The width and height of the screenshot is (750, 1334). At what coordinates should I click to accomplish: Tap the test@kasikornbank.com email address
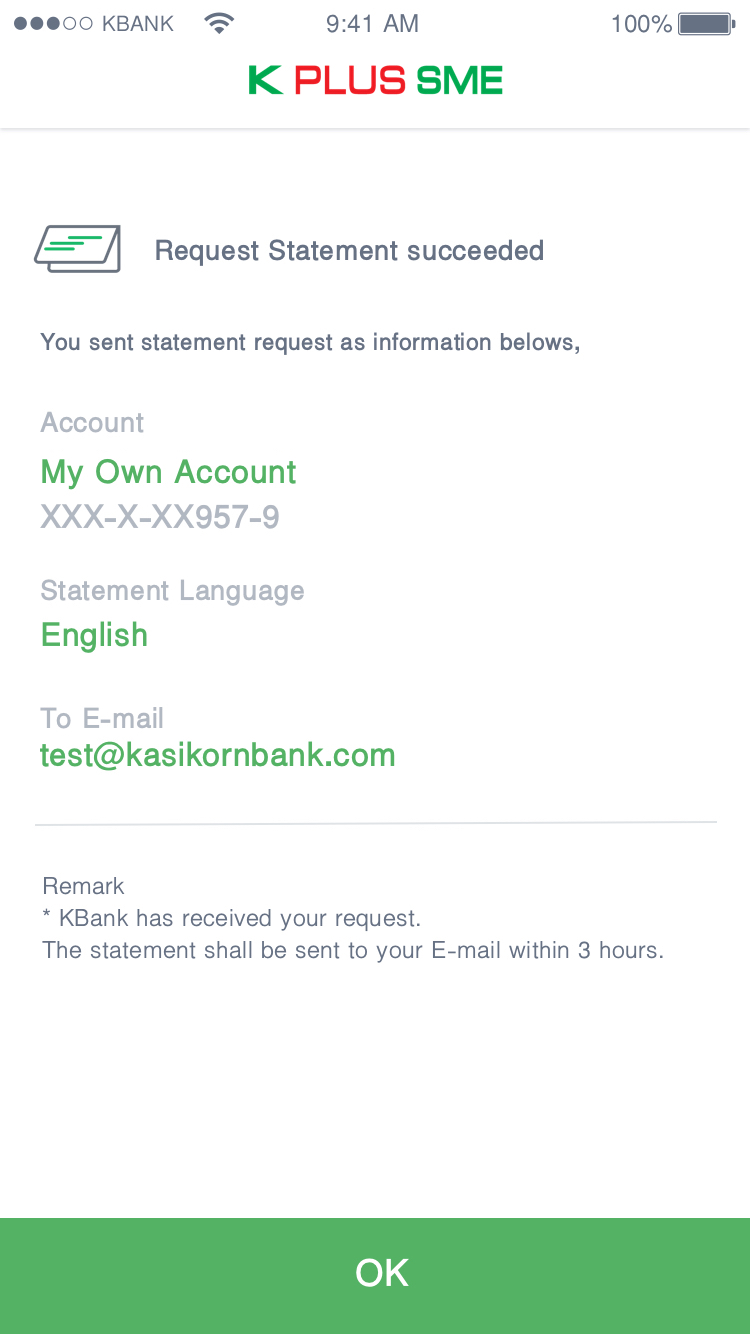pyautogui.click(x=218, y=755)
